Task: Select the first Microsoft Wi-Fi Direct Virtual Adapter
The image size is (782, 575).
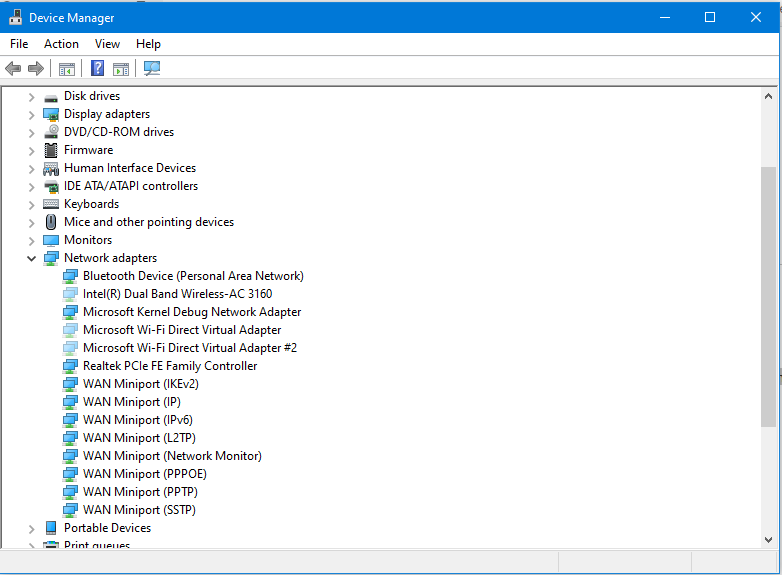Action: pos(182,330)
